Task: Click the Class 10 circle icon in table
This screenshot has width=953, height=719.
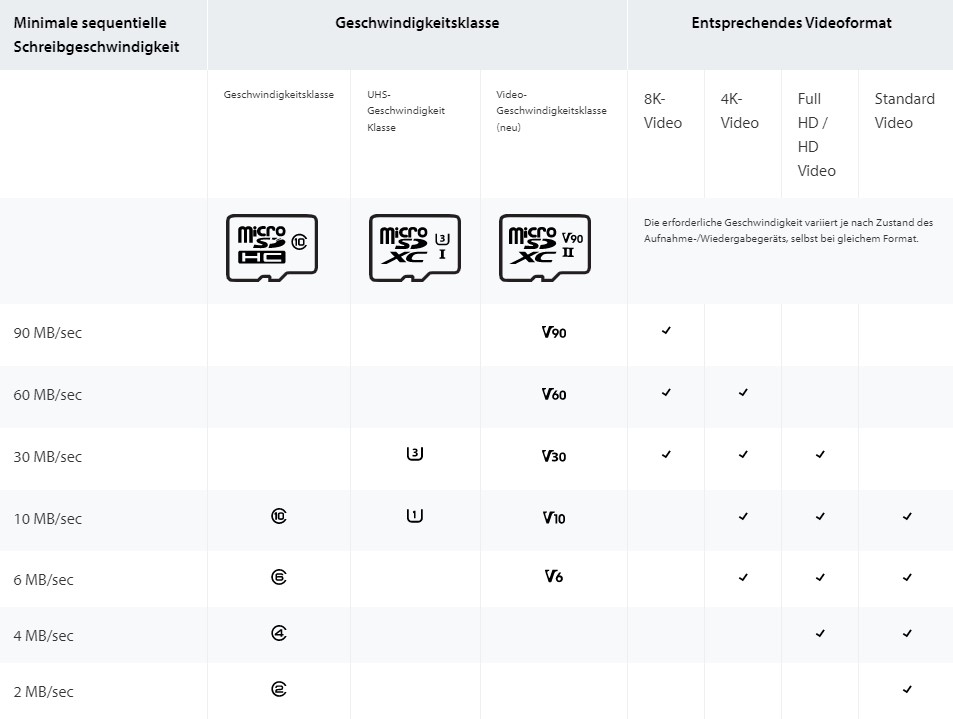Action: coord(279,517)
